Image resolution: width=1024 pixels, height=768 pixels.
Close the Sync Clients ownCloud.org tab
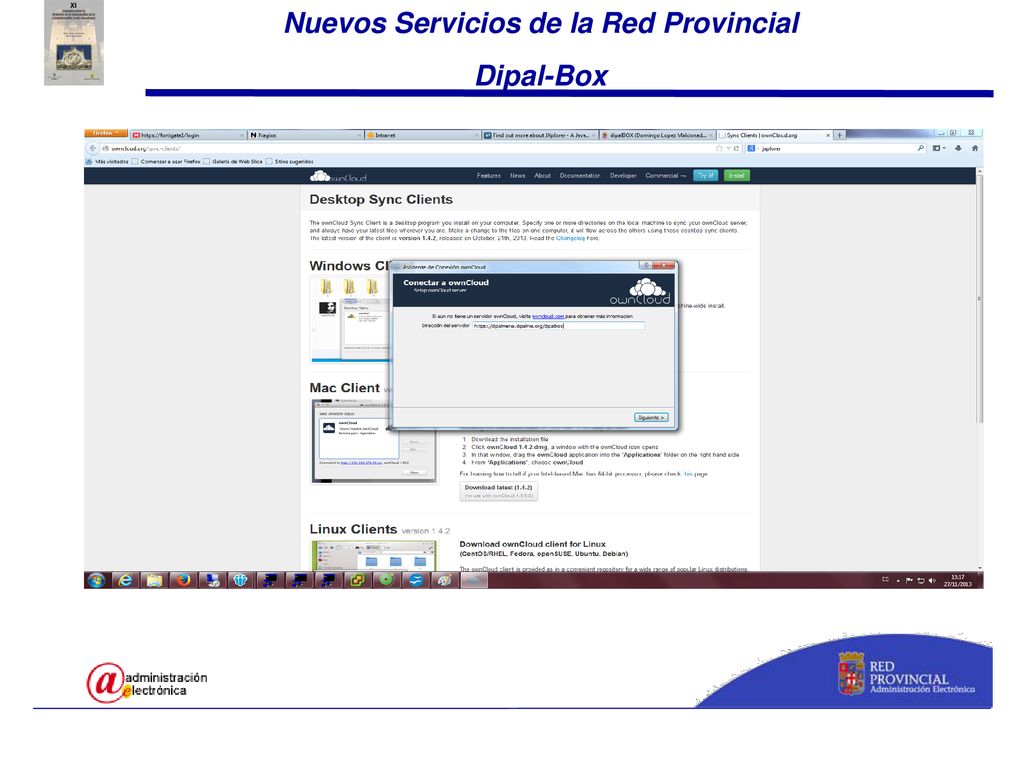[828, 135]
